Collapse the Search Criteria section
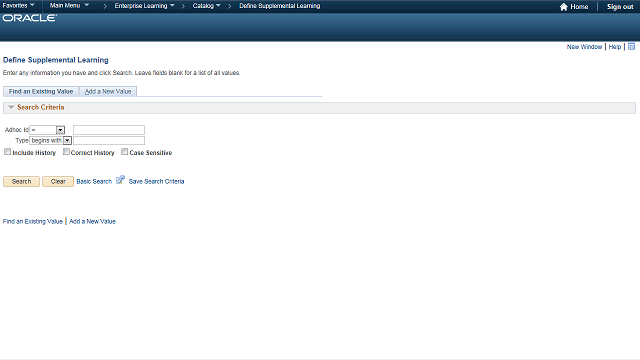The image size is (640, 360). [x=11, y=107]
